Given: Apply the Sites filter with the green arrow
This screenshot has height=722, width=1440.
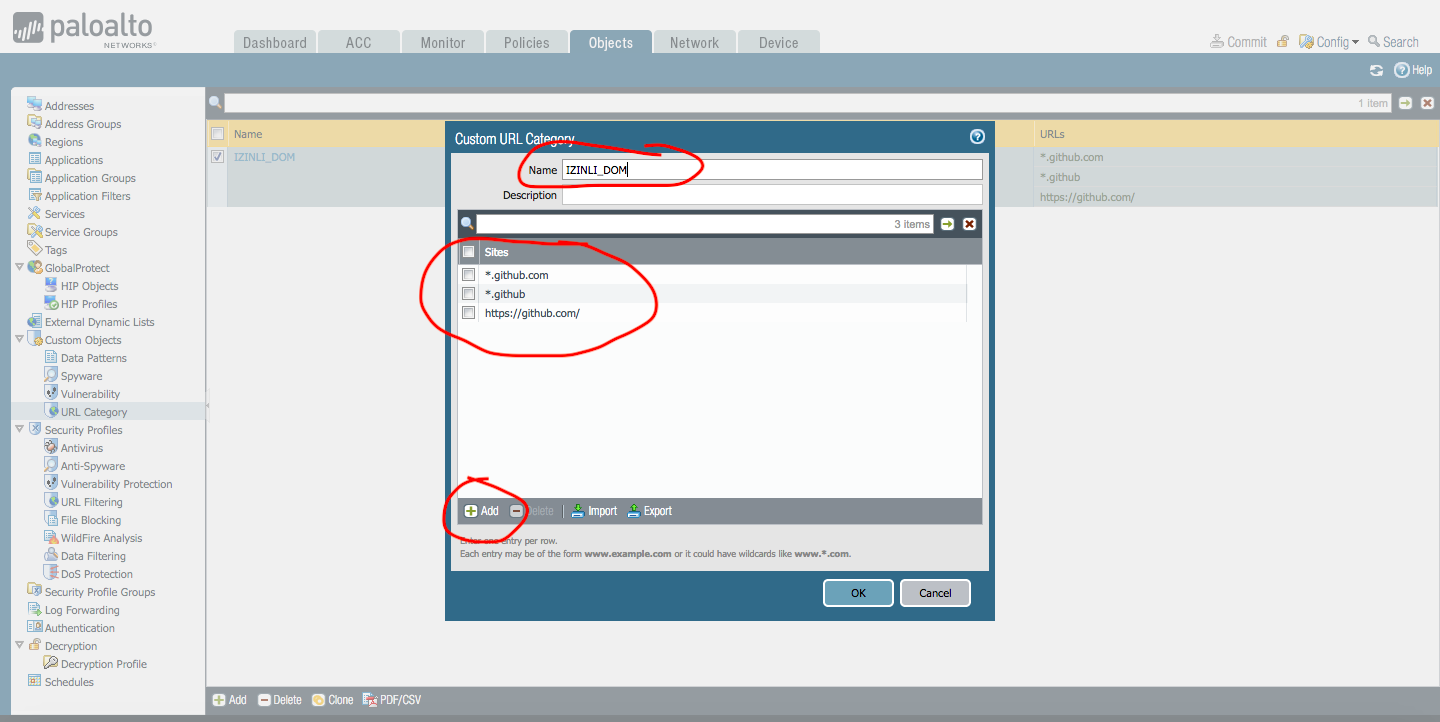Looking at the screenshot, I should [x=947, y=224].
